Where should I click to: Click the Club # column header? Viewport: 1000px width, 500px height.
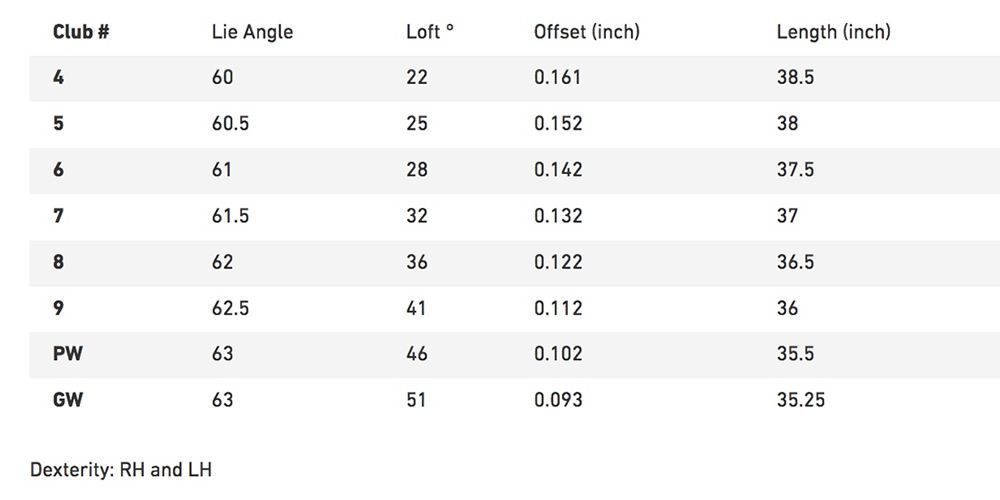point(81,32)
